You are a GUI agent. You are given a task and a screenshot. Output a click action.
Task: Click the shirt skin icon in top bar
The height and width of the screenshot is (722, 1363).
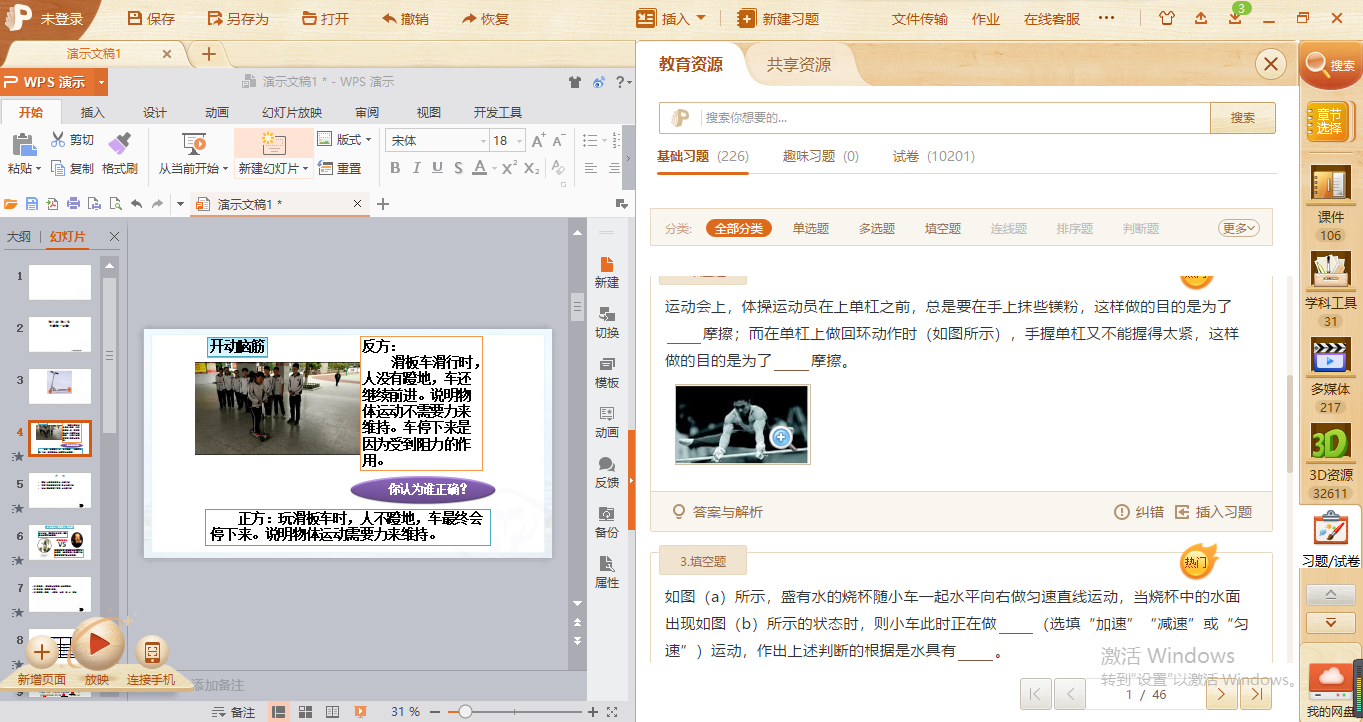click(1167, 18)
